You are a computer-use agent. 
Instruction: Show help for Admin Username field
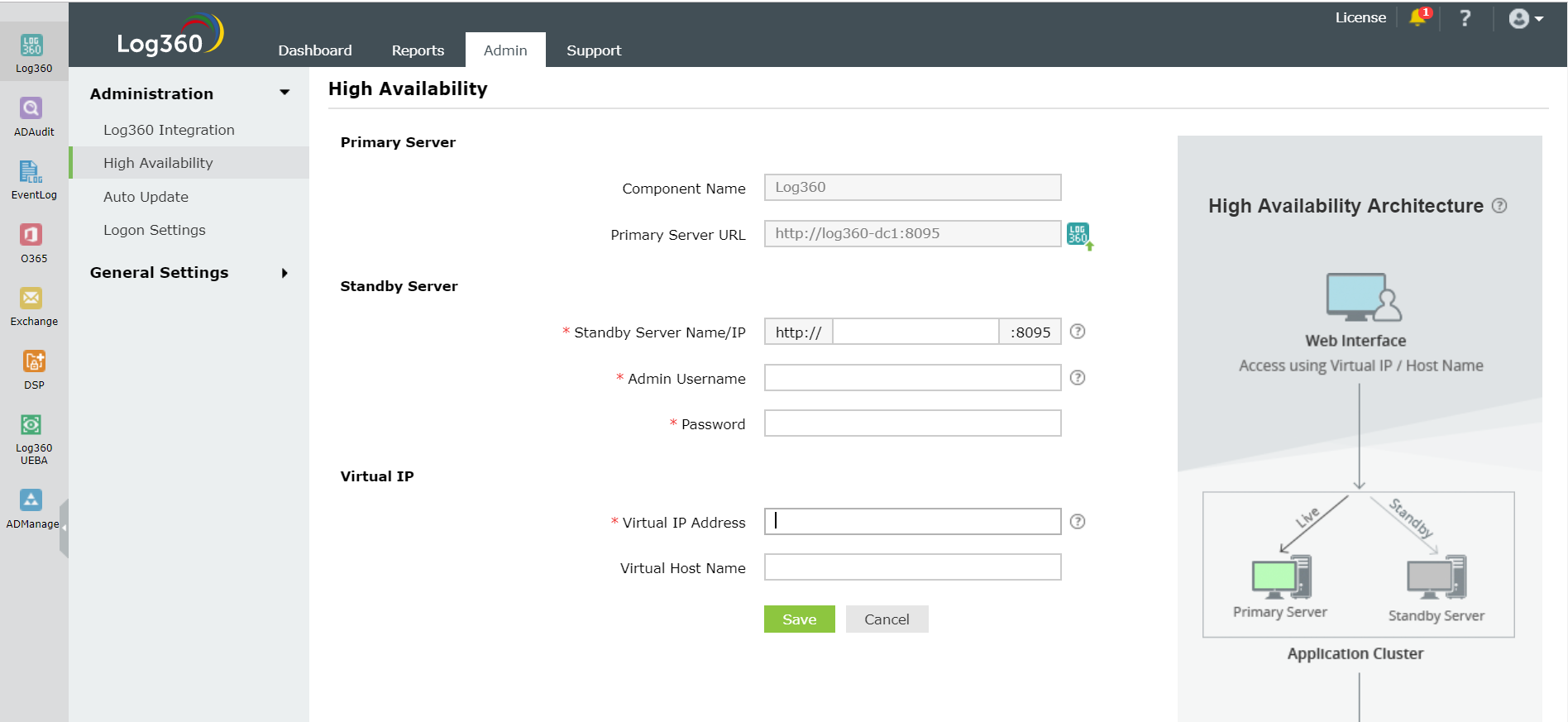(1077, 378)
